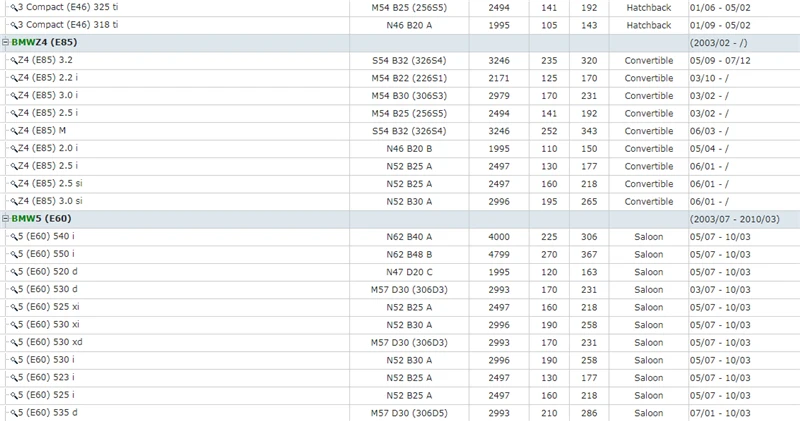Click magnifier icon for 3 Compact 318 ti
This screenshot has height=421, width=800.
tap(14, 26)
